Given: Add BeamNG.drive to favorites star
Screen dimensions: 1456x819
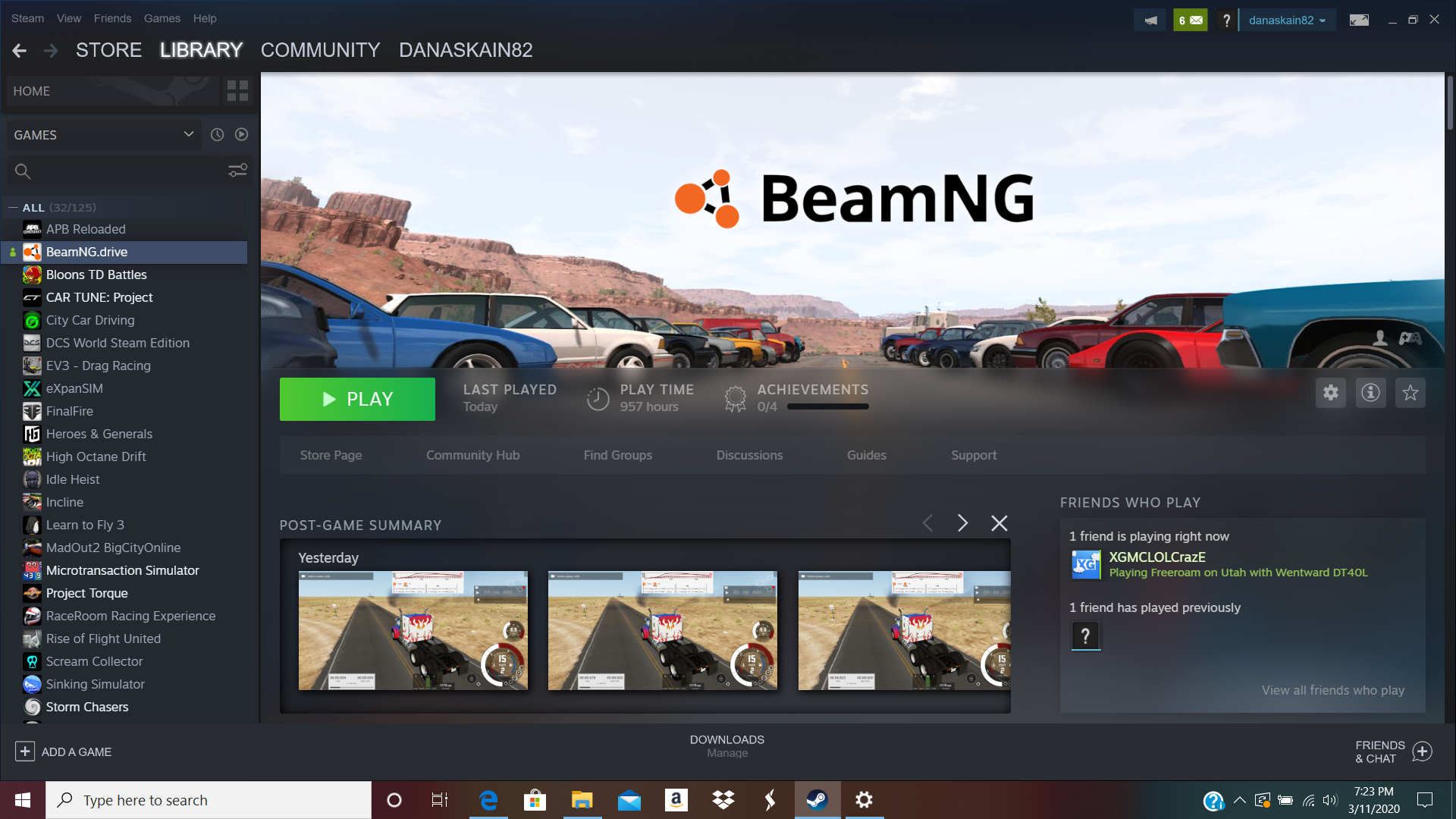Looking at the screenshot, I should click(1410, 393).
